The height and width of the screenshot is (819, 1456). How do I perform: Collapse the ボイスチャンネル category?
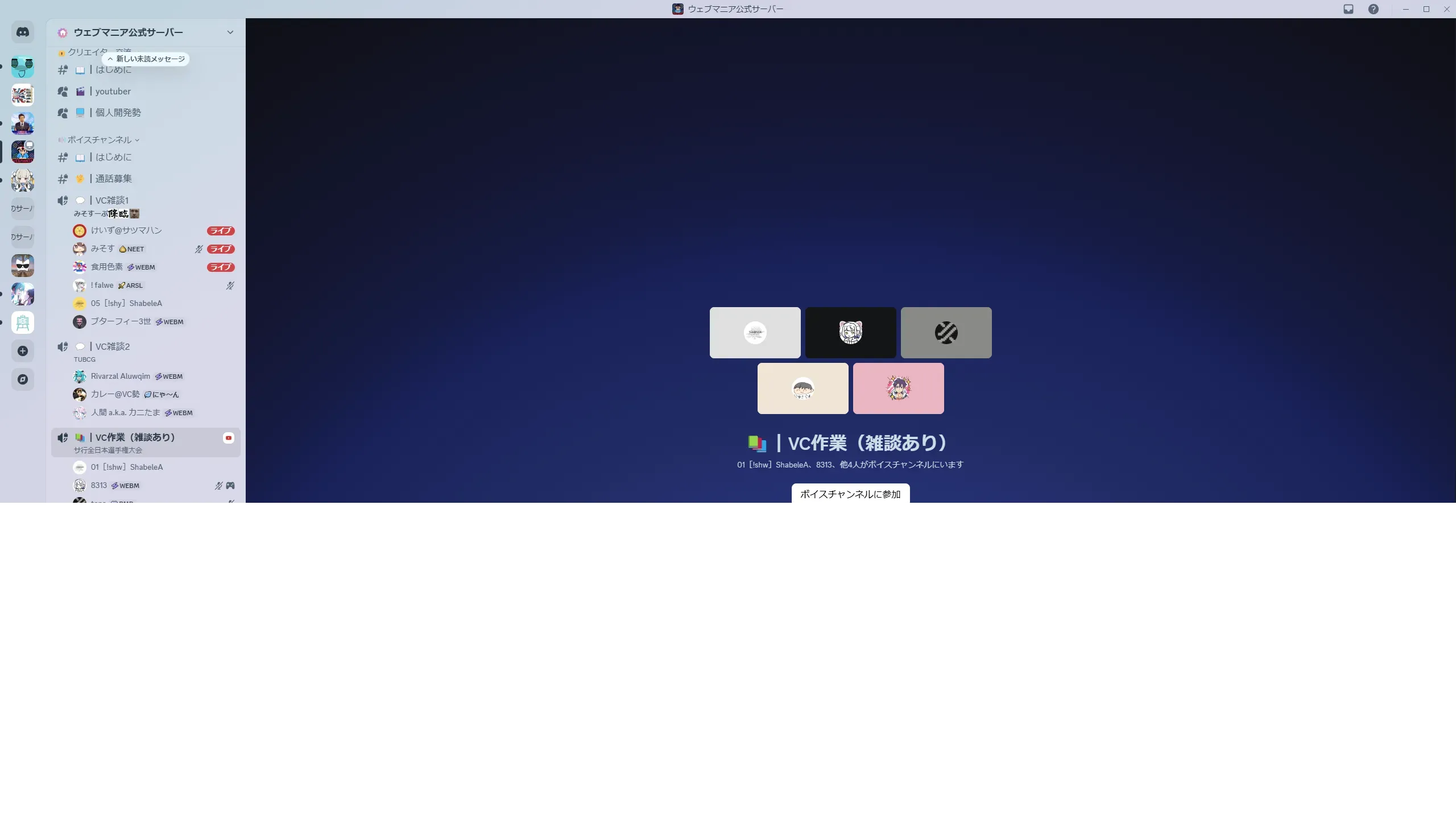click(100, 140)
